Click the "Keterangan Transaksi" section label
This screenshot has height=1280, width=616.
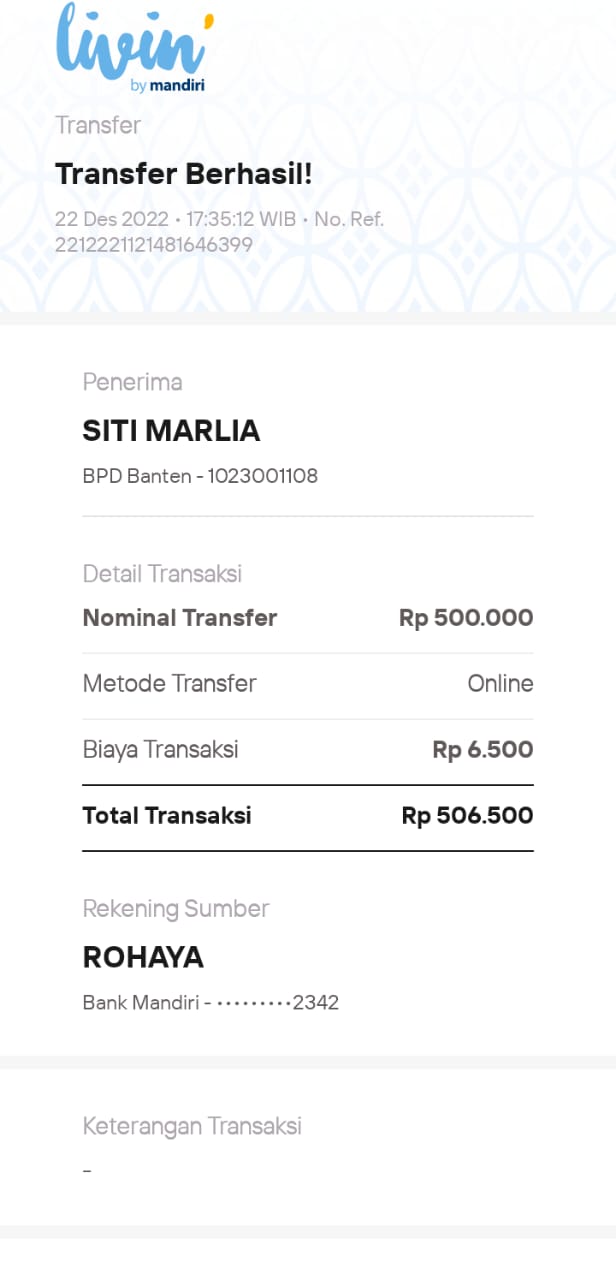[x=192, y=1126]
